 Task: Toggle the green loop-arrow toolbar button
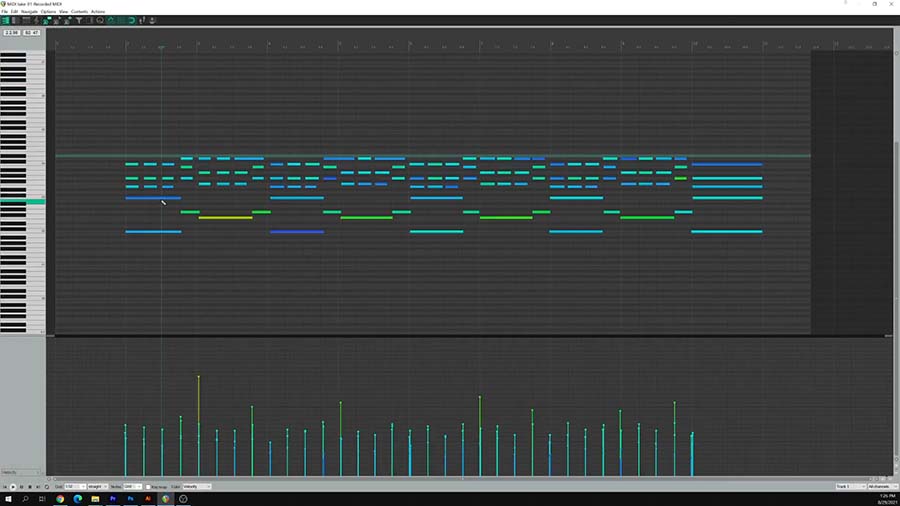point(131,20)
